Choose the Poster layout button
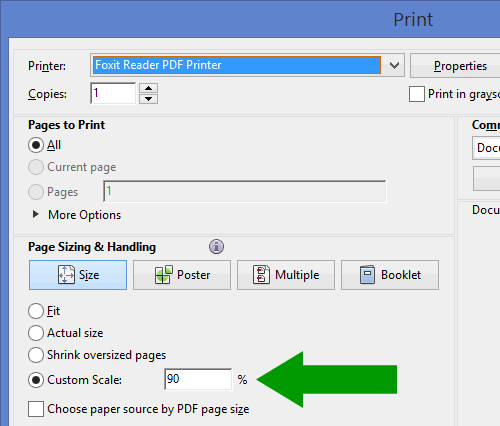500x426 pixels. coord(182,275)
